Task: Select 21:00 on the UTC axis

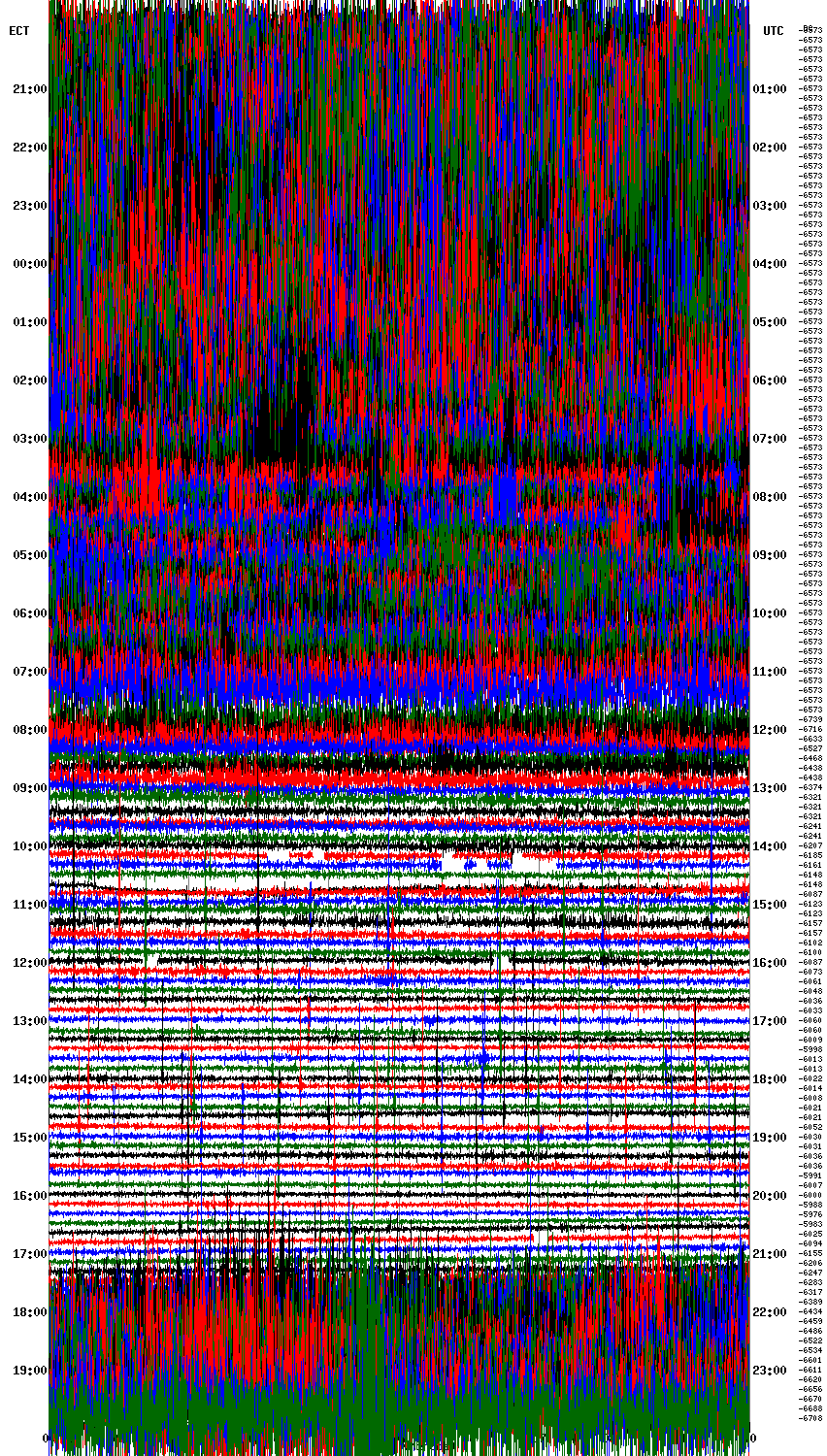Action: point(770,1253)
